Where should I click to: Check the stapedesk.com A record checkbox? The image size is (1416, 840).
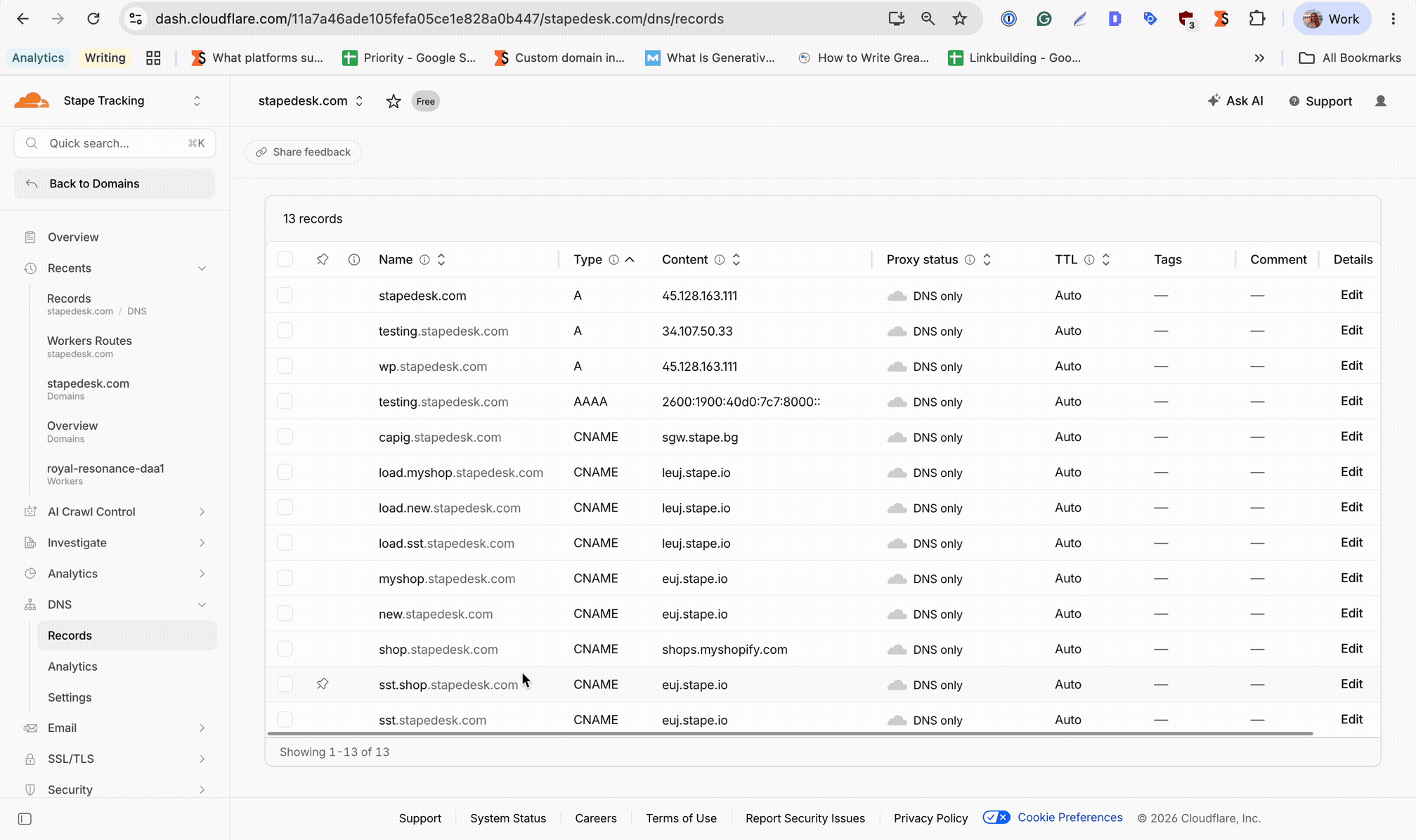[x=285, y=295]
